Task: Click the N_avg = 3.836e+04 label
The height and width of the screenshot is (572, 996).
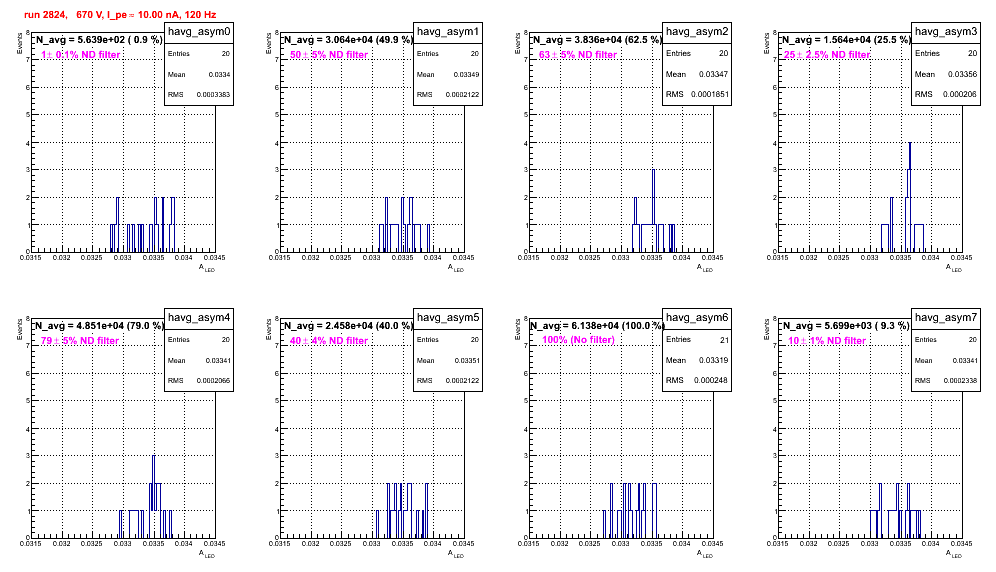Action: coord(597,39)
